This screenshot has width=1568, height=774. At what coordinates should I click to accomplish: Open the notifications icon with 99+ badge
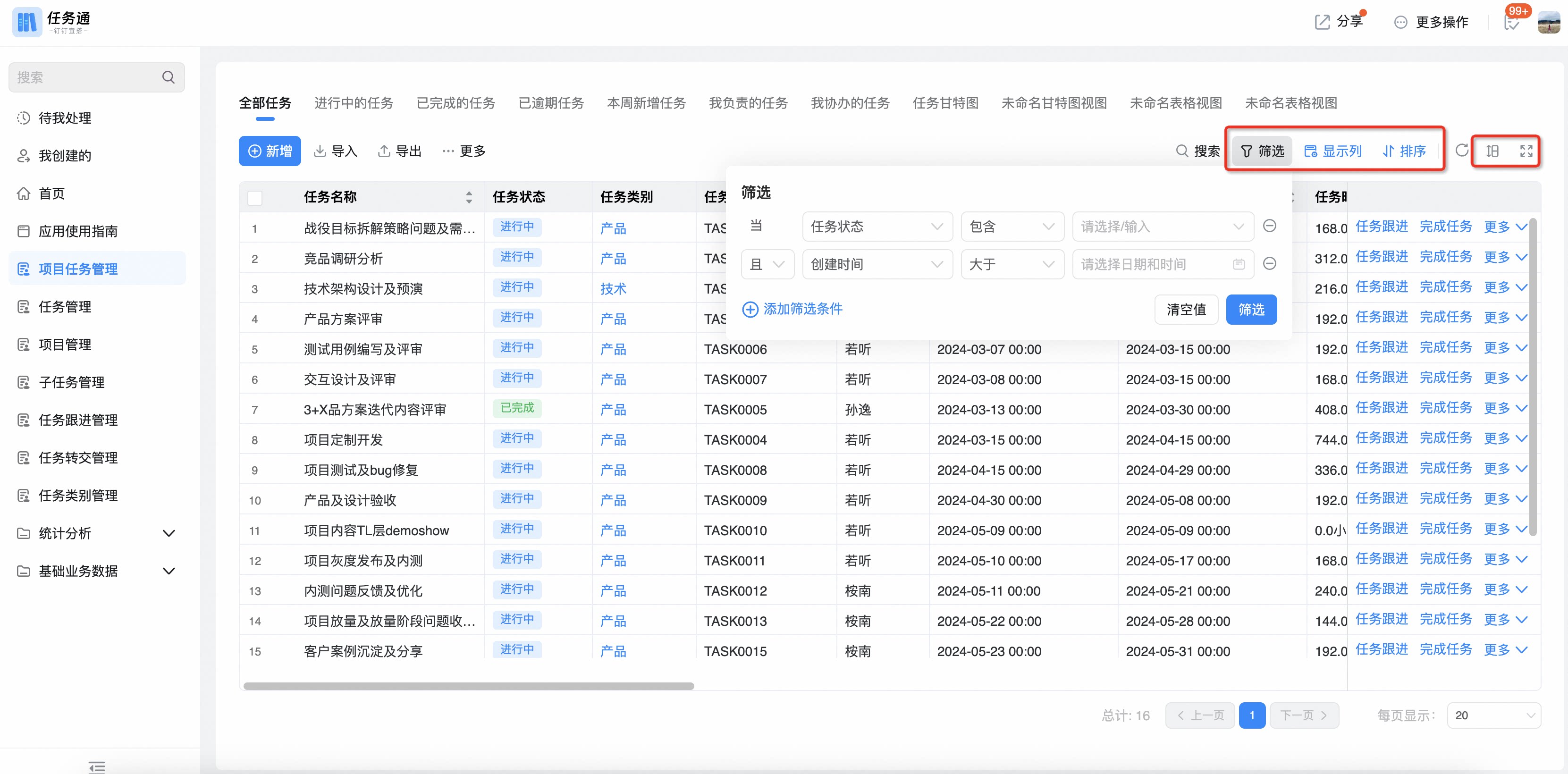pos(1511,22)
